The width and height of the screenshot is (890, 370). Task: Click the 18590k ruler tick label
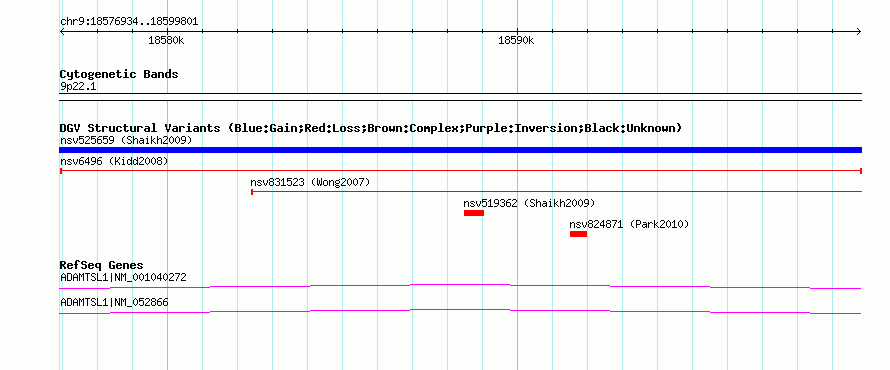click(x=517, y=41)
